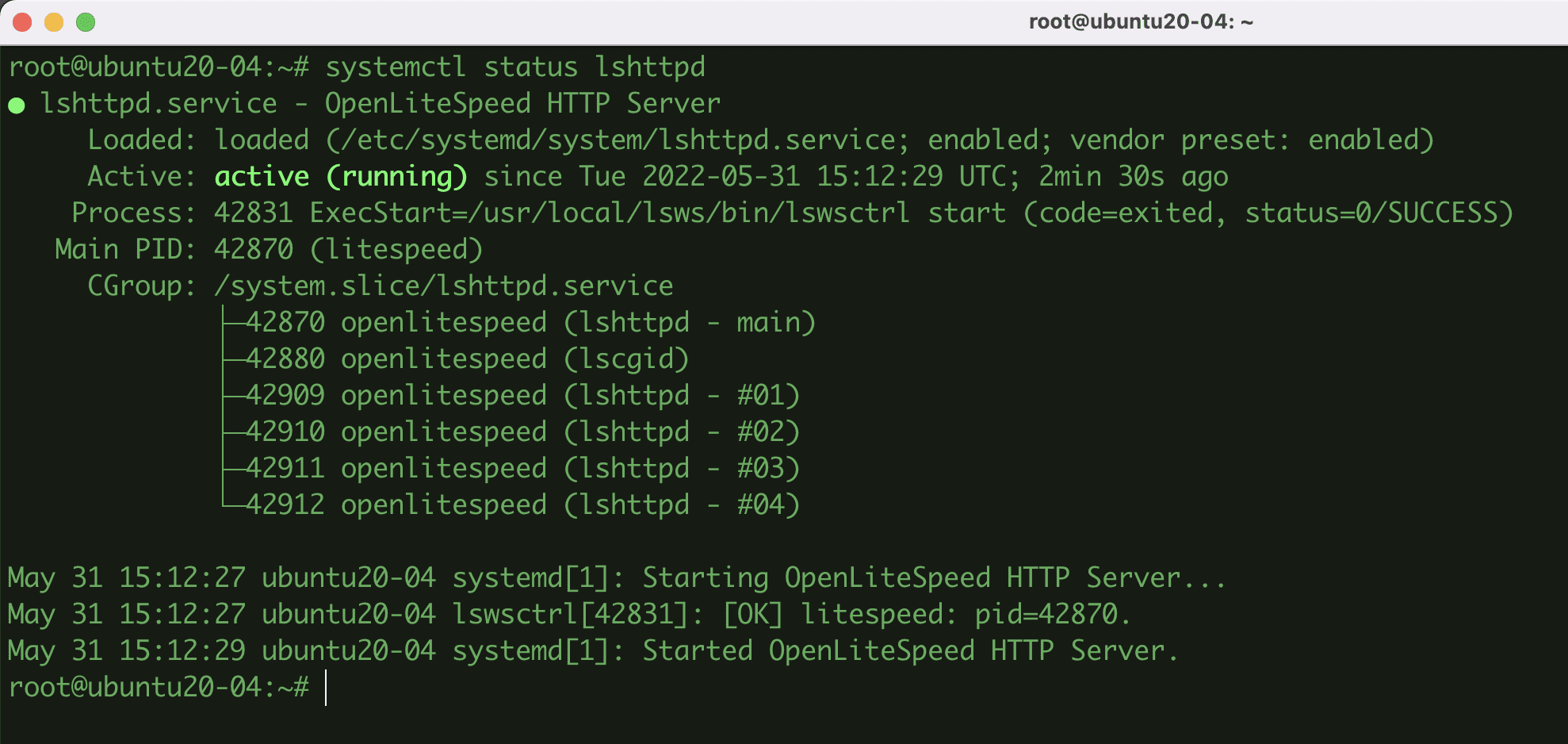The width and height of the screenshot is (1568, 744).
Task: Click the cursor at the bottom prompt
Action: [x=326, y=688]
